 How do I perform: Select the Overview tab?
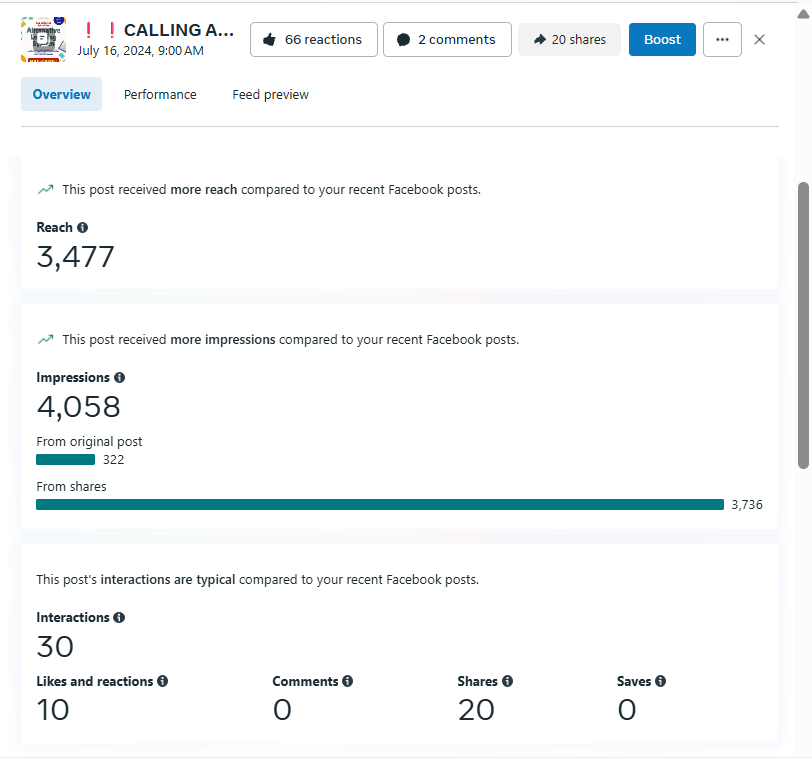(61, 95)
